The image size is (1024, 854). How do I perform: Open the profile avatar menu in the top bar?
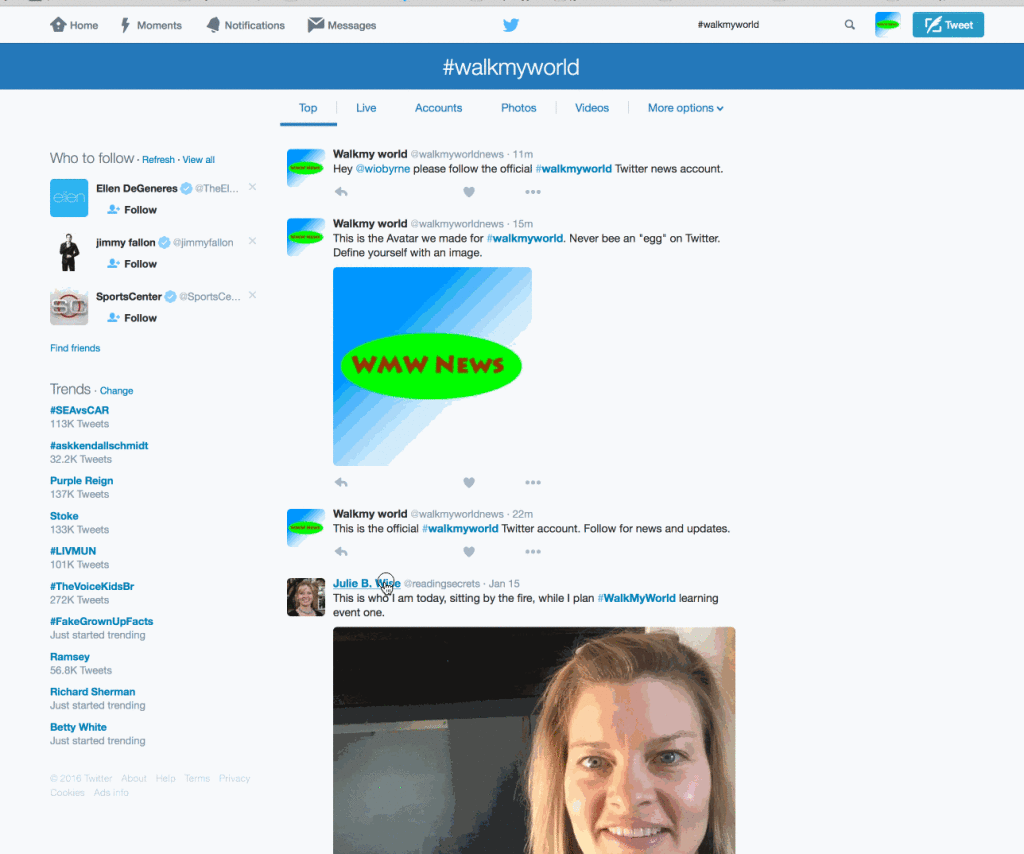point(888,25)
